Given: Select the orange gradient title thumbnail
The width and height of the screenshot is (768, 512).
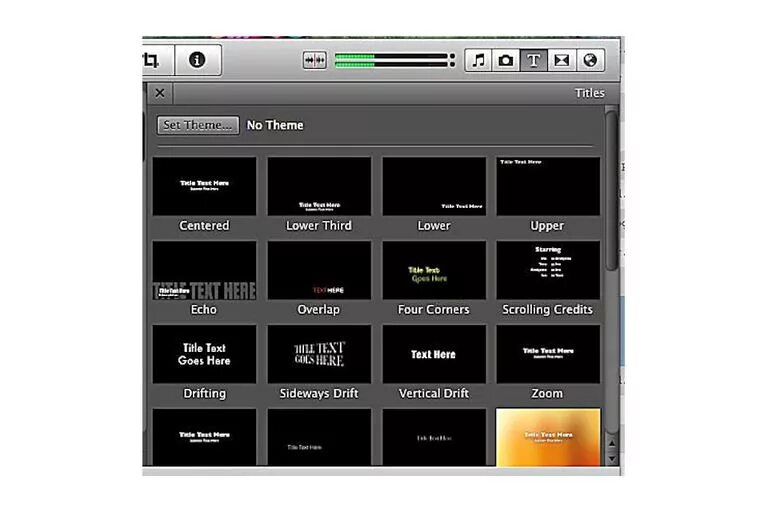Looking at the screenshot, I should [x=548, y=437].
